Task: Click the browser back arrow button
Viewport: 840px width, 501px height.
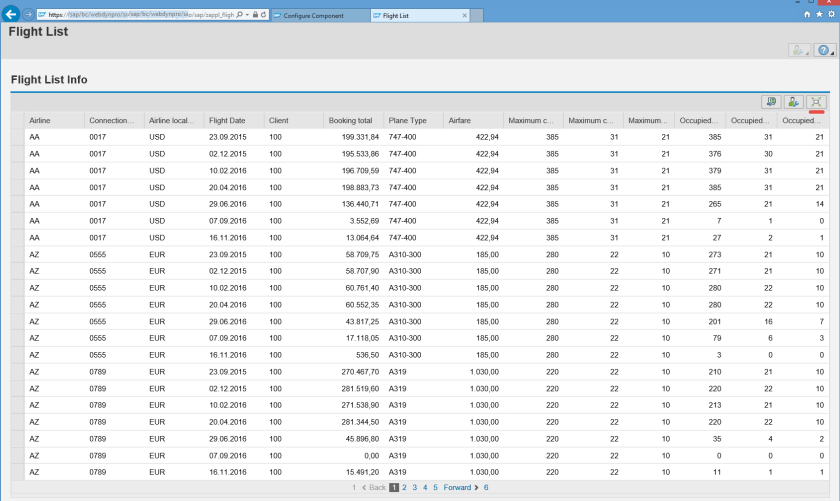Action: coord(12,15)
